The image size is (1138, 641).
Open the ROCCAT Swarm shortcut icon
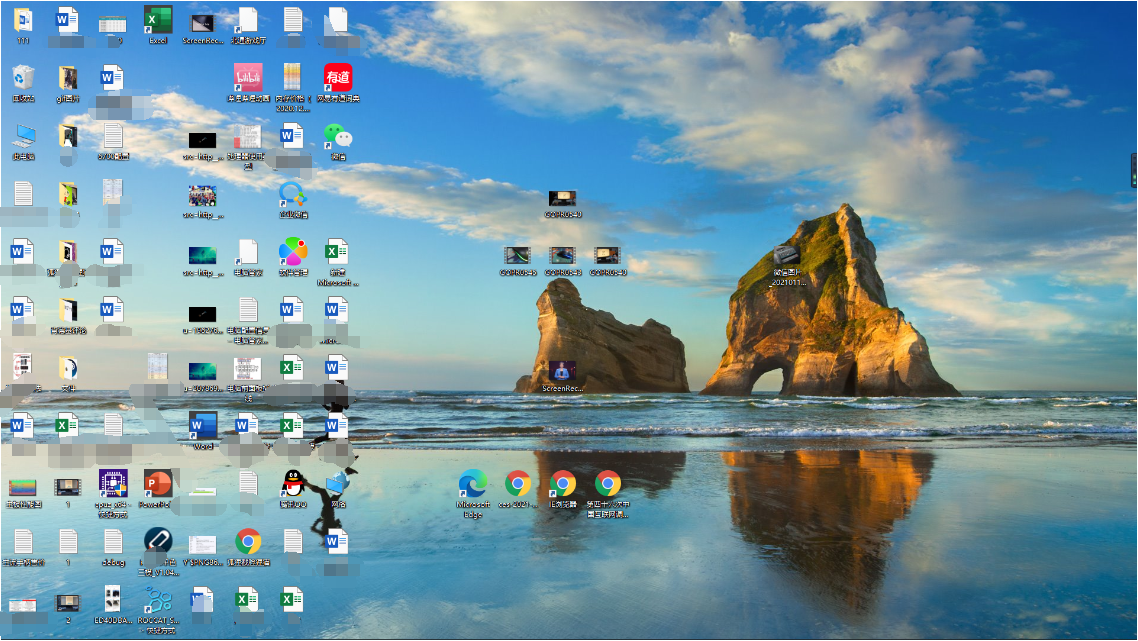click(x=158, y=601)
